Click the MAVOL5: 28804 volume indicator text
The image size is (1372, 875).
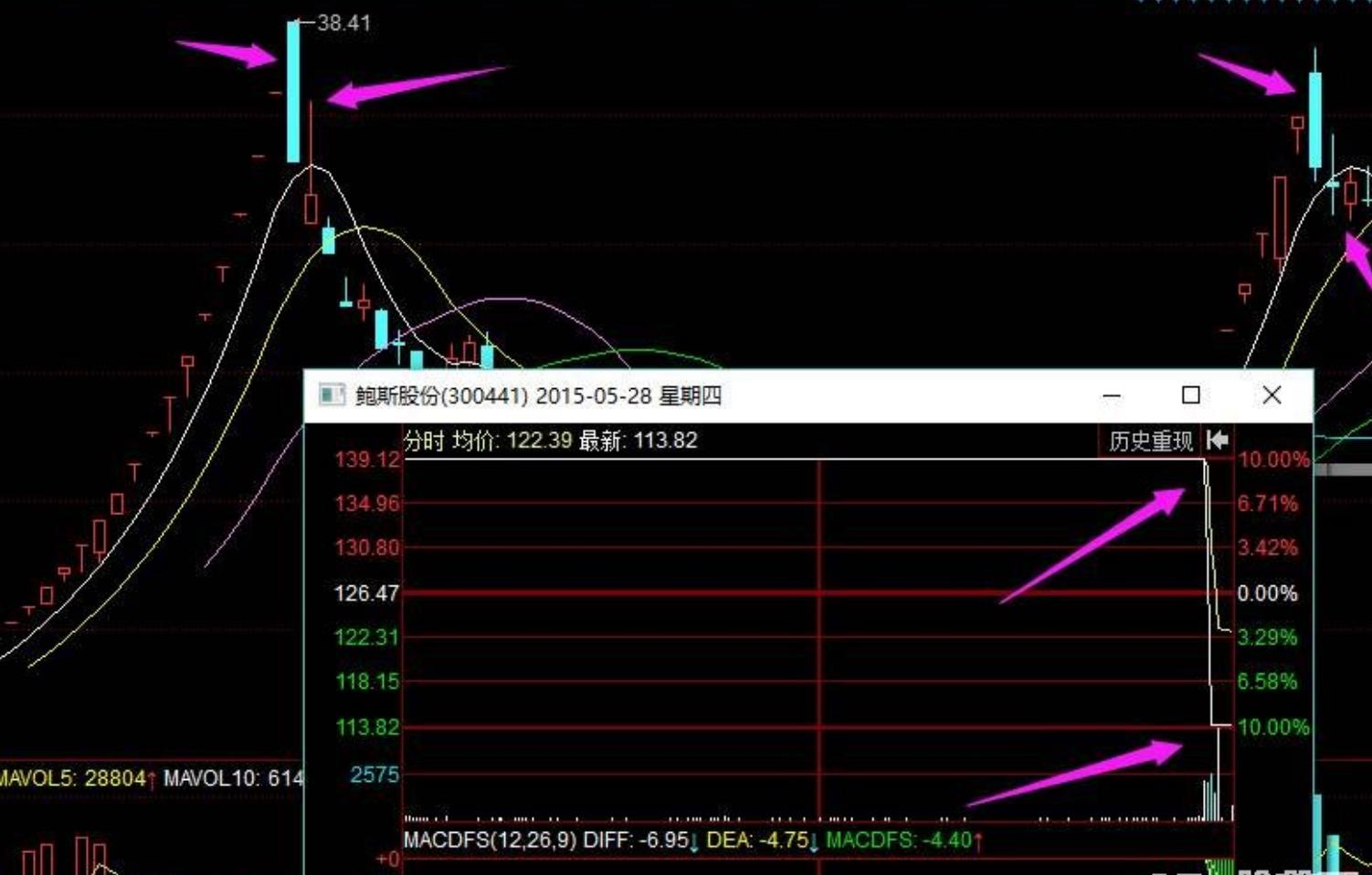[73, 778]
